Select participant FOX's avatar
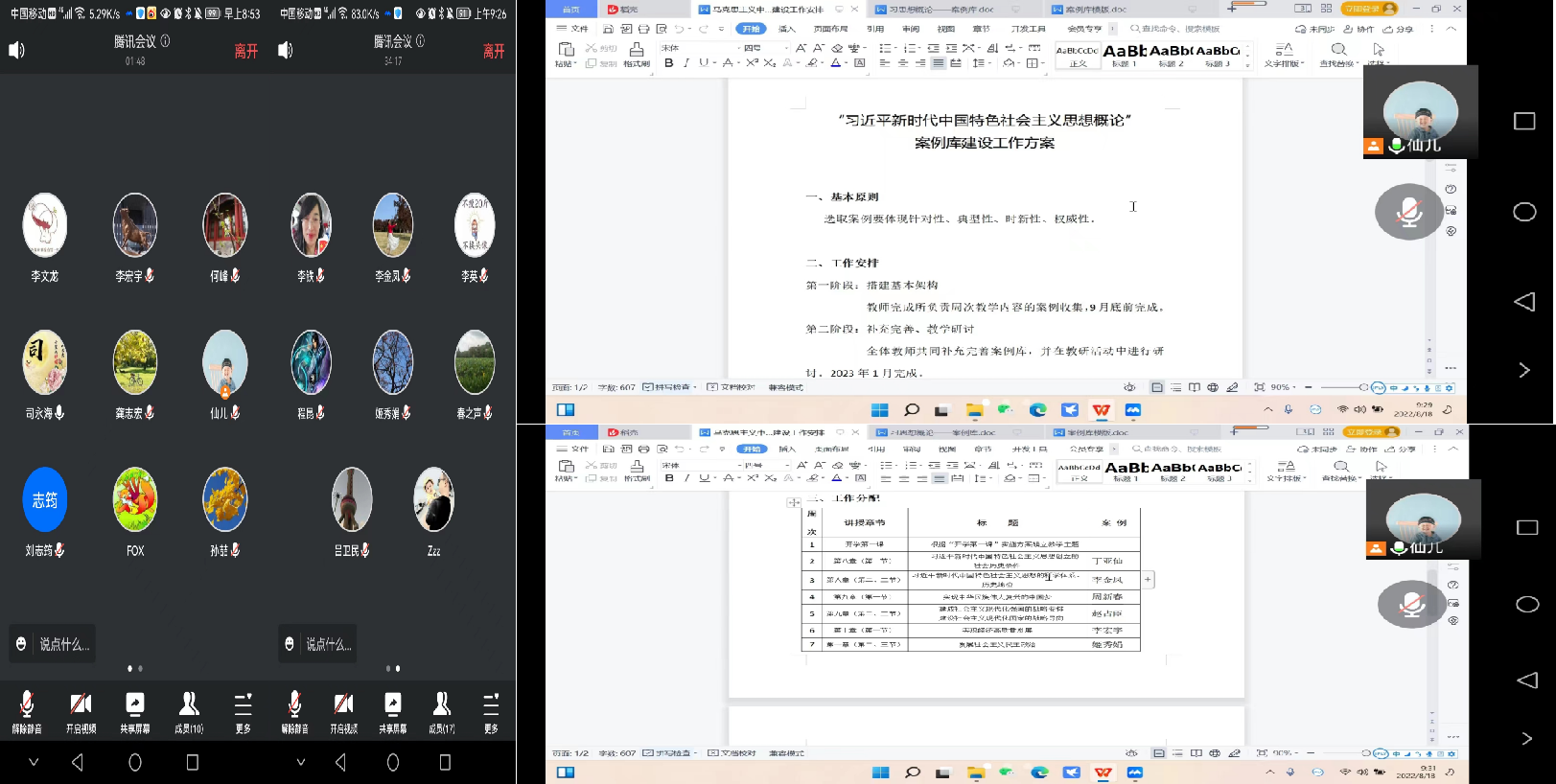Screen dimensions: 1556x784 135,500
